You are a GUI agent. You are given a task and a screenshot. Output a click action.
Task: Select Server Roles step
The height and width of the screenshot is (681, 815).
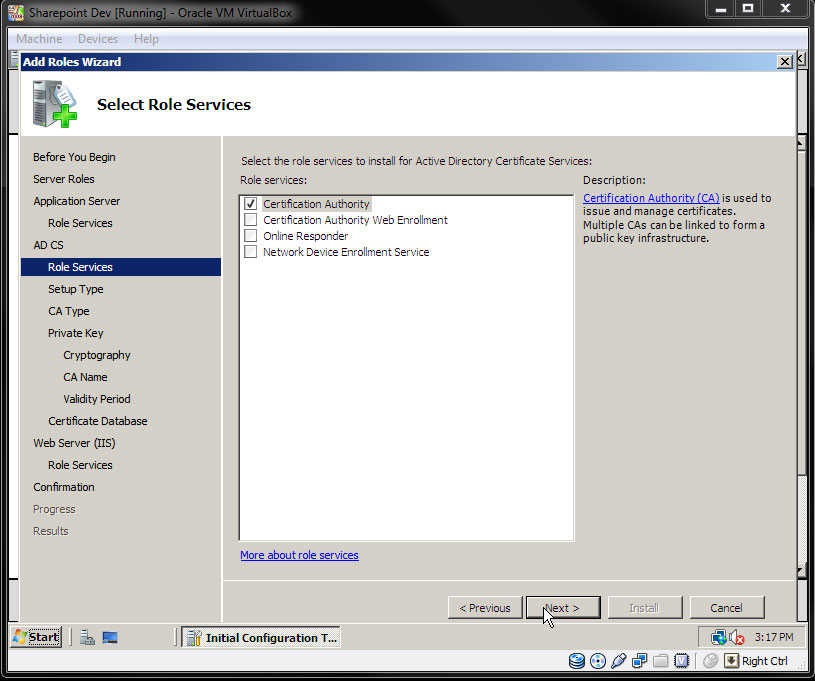pos(64,179)
